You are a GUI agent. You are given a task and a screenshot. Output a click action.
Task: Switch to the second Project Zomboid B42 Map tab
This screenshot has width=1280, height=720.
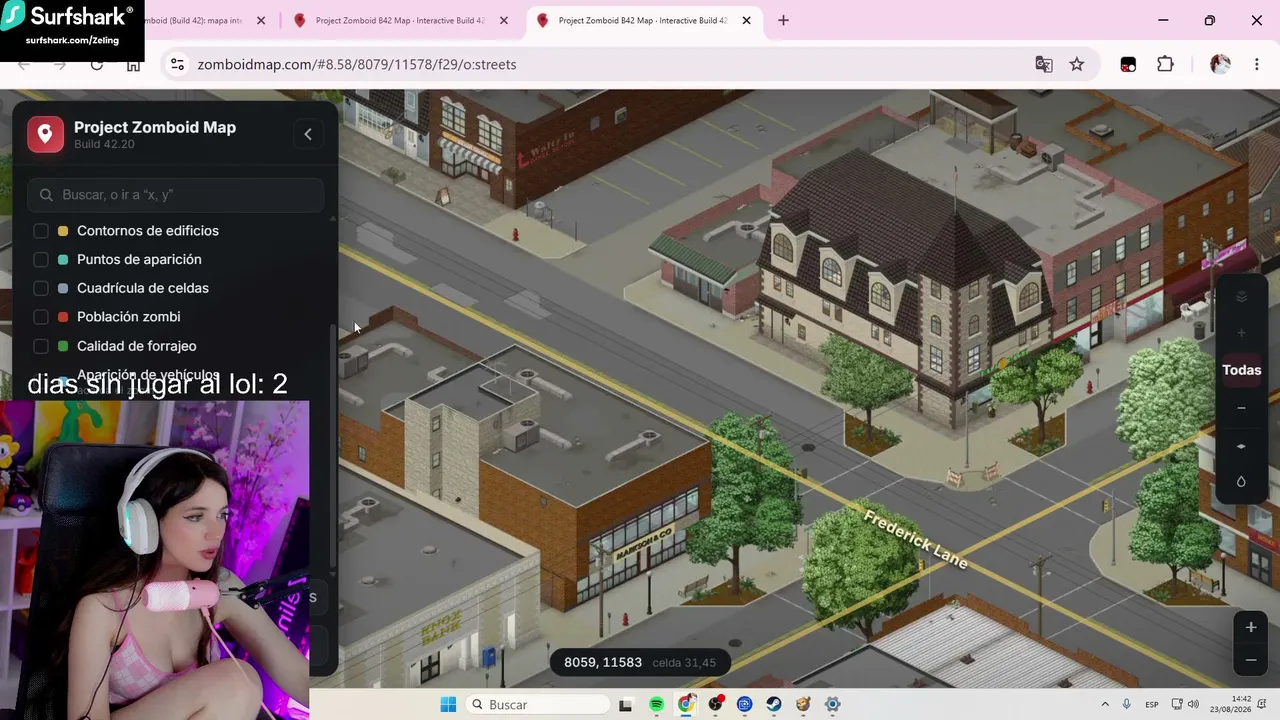(399, 20)
